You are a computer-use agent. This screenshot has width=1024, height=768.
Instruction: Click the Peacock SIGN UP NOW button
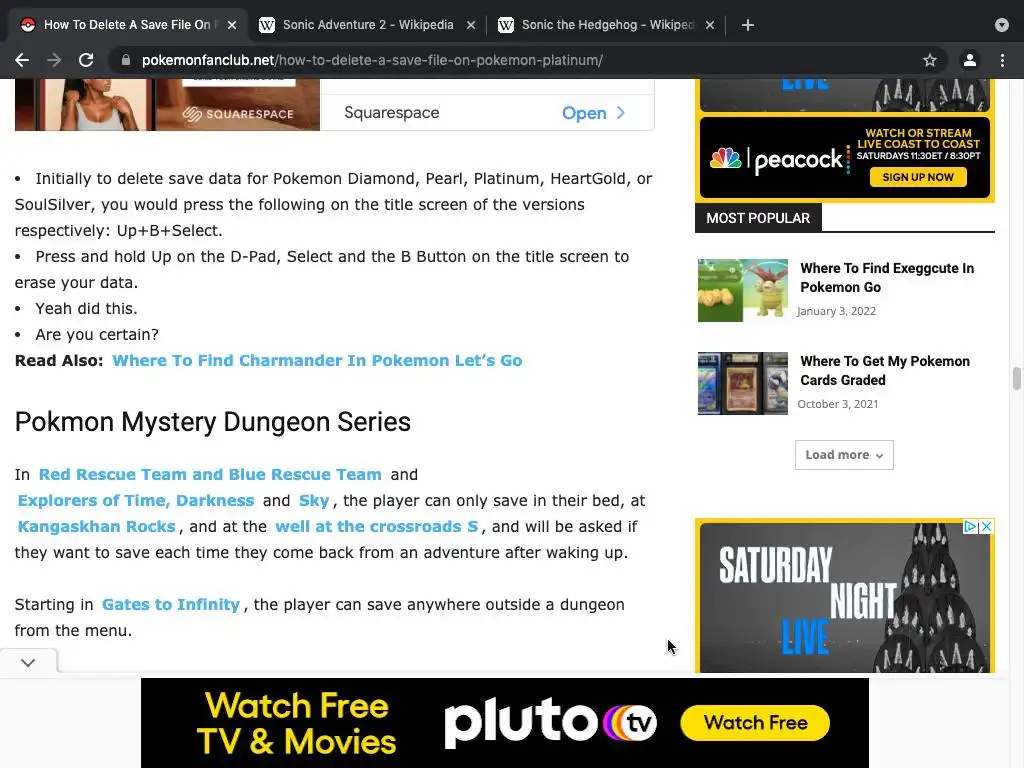[918, 177]
